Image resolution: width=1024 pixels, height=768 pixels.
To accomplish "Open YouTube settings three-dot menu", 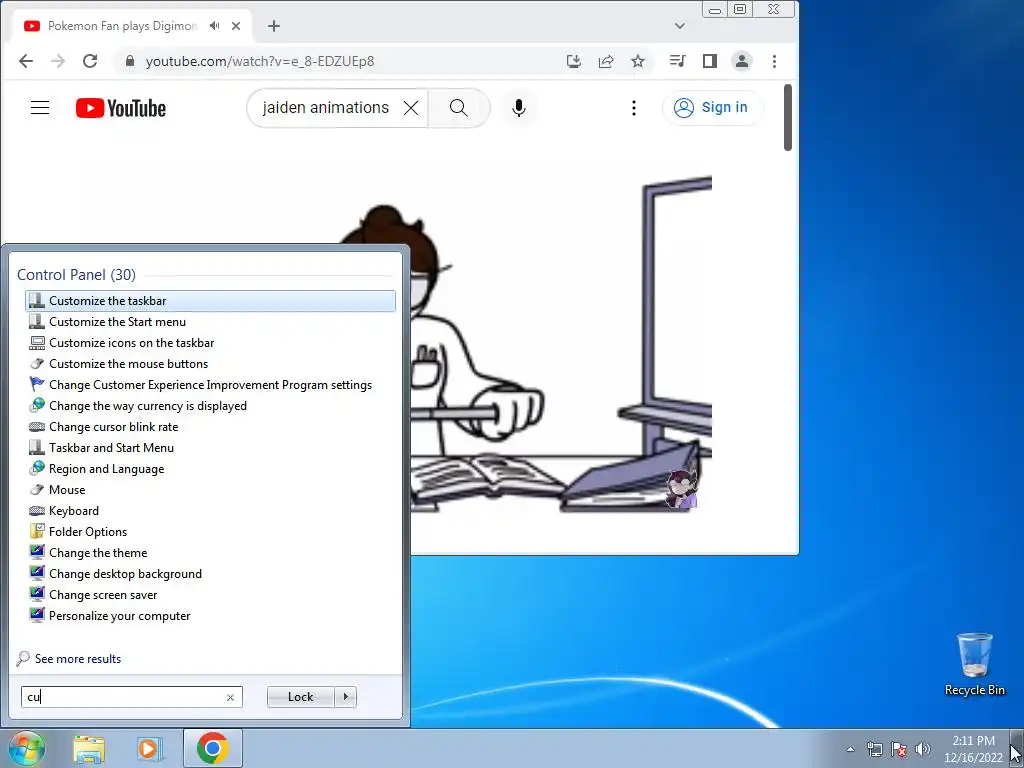I will tap(633, 108).
